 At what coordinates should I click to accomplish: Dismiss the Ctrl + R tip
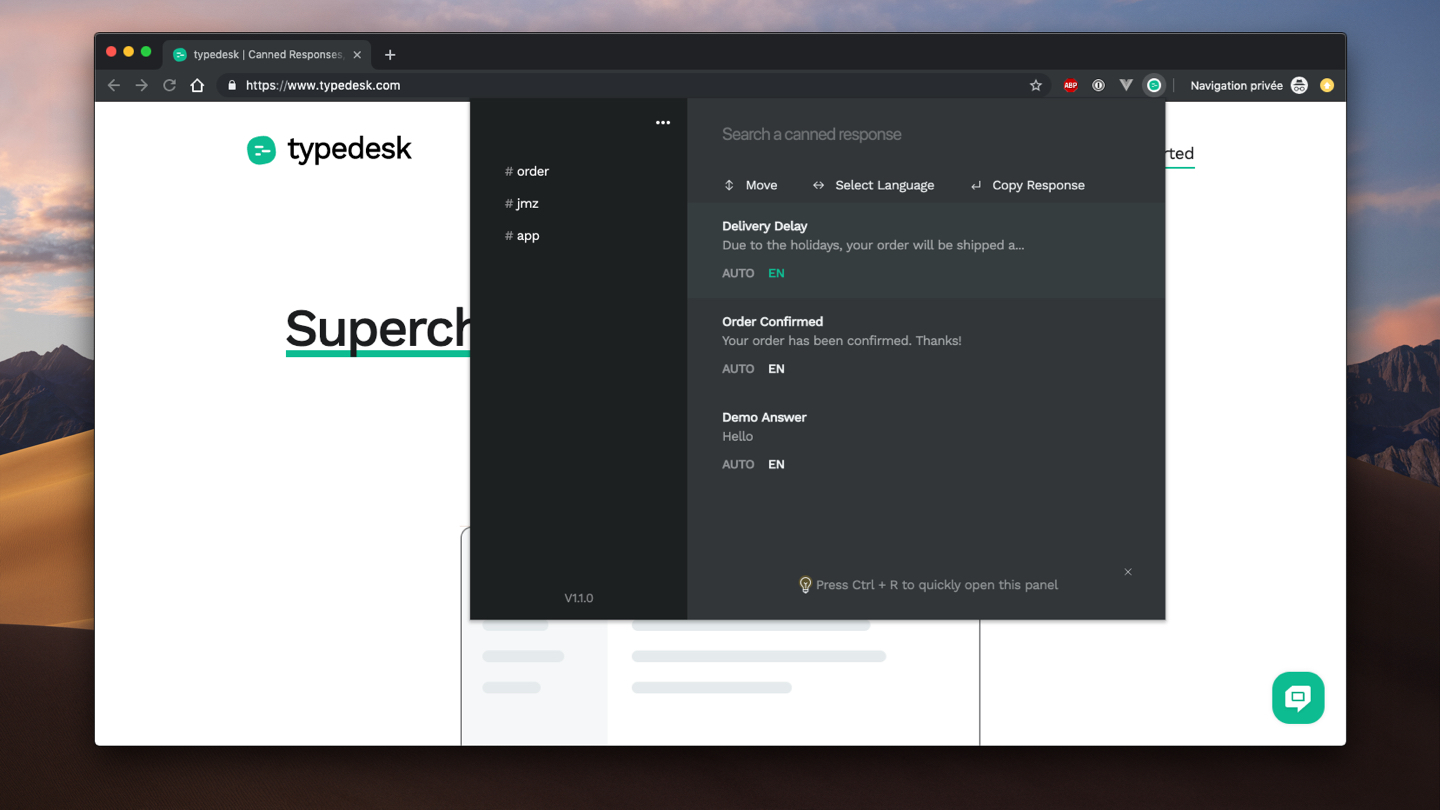point(1128,572)
